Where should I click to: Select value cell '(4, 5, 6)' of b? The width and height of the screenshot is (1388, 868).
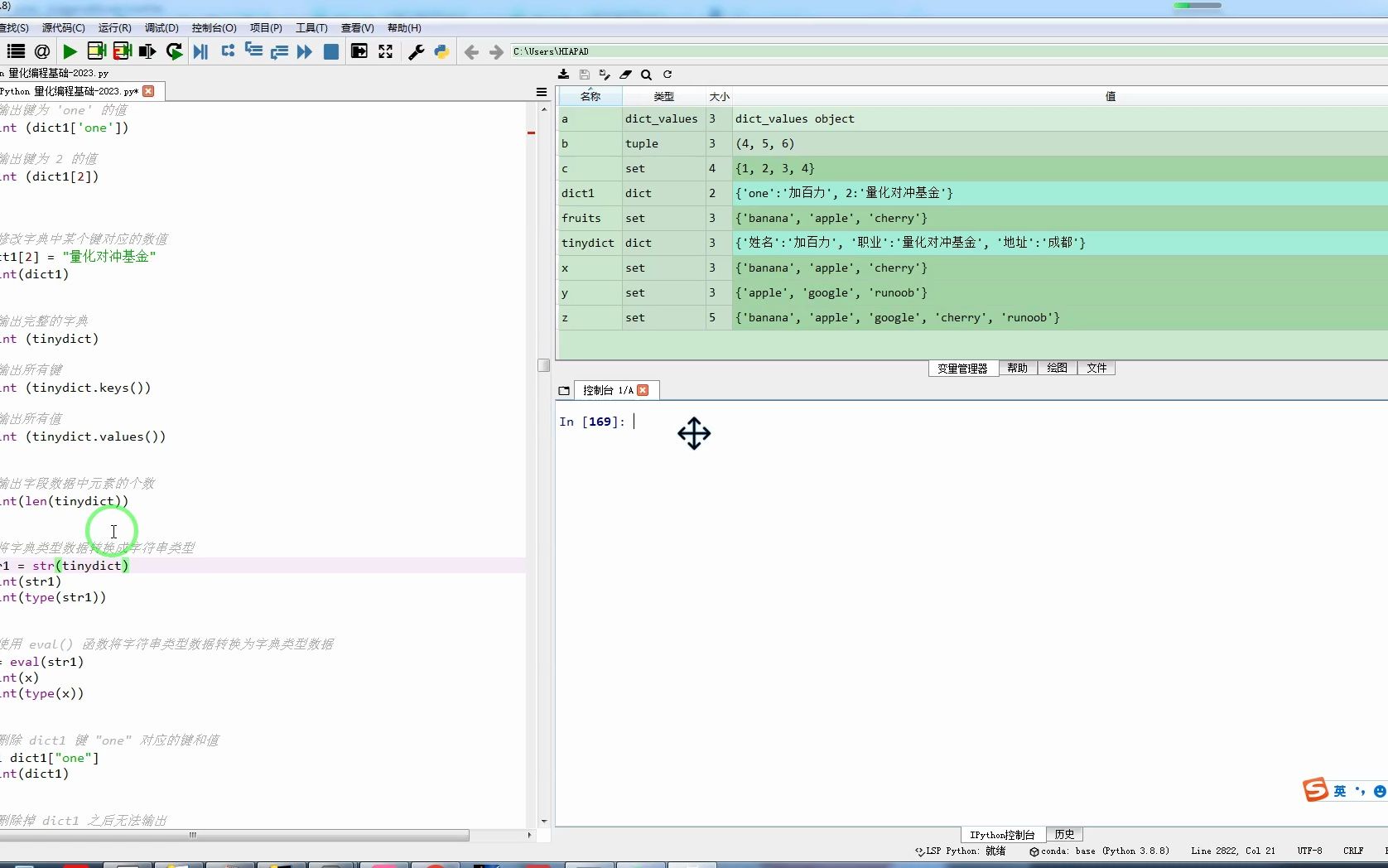pyautogui.click(x=1060, y=143)
